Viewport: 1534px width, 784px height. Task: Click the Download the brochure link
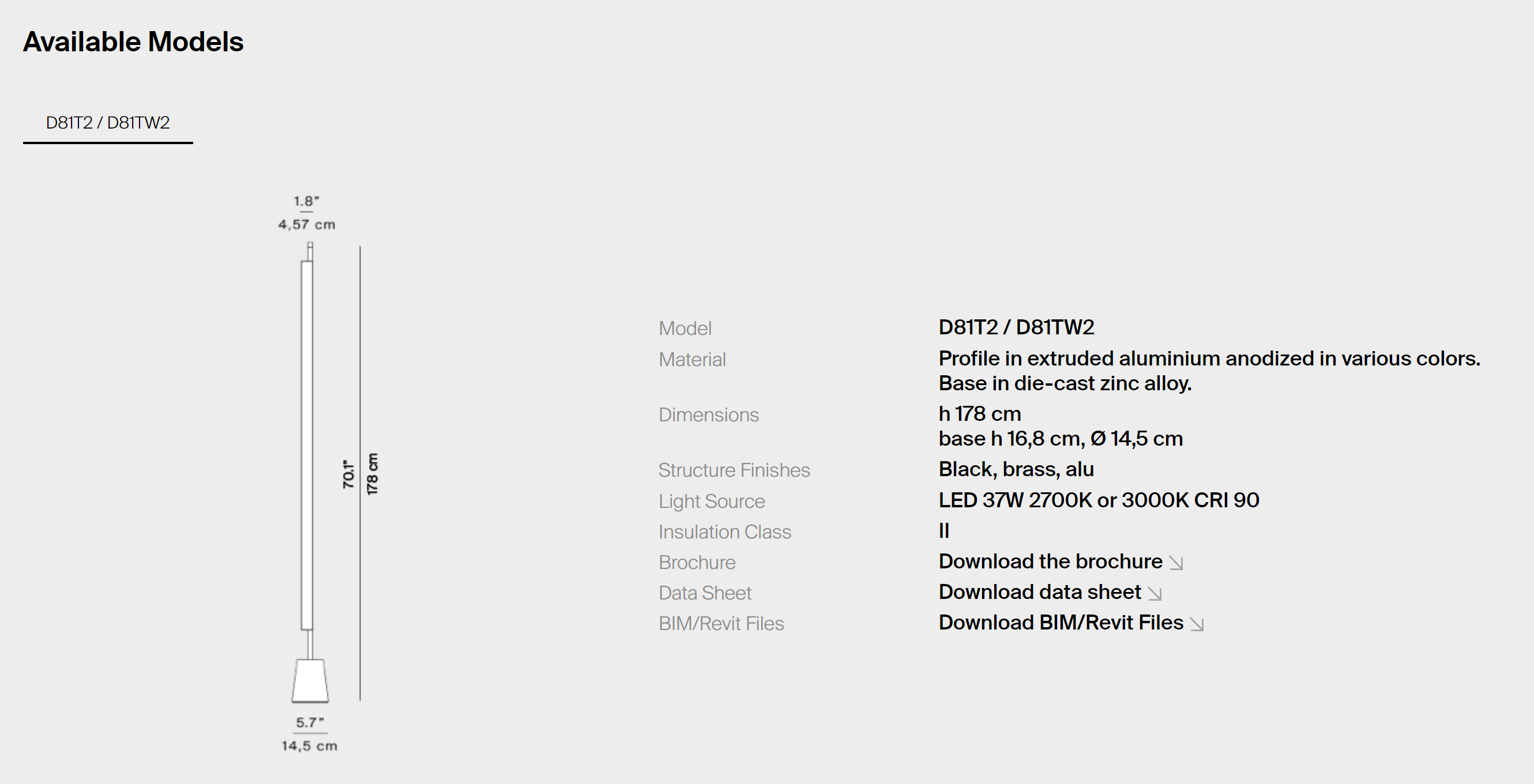[x=1050, y=561]
